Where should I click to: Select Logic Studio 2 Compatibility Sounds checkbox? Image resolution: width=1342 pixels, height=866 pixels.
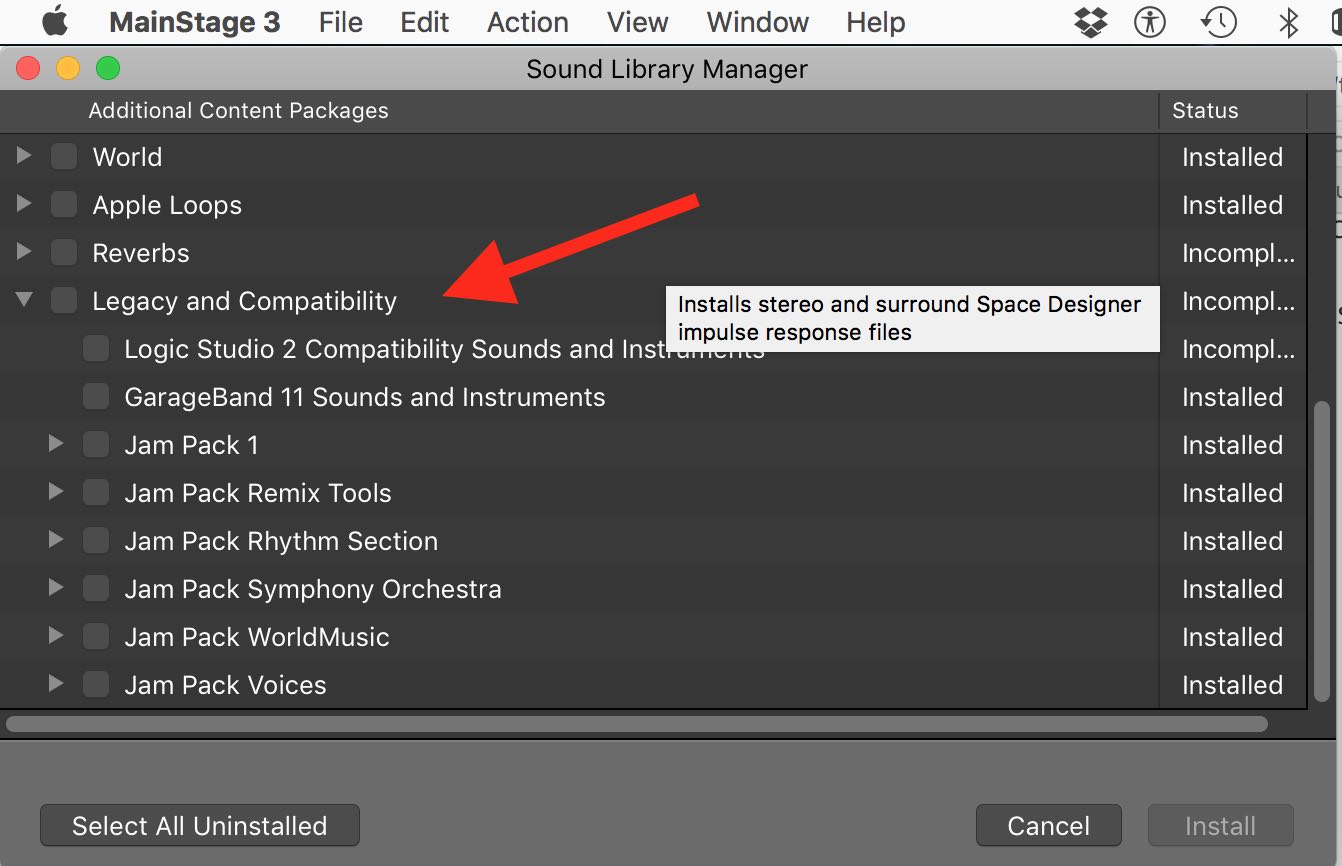pyautogui.click(x=96, y=349)
